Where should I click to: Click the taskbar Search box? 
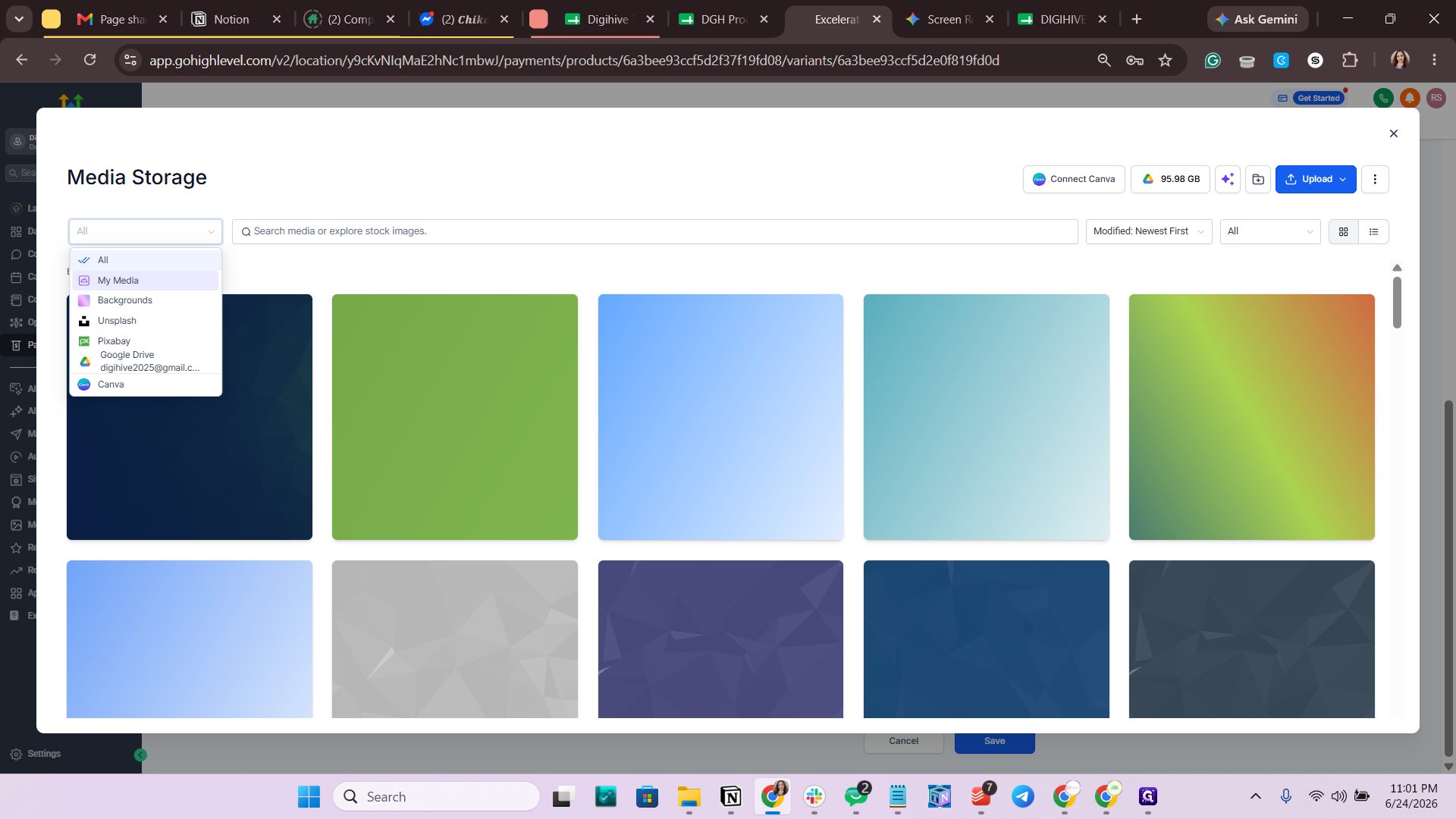point(437,797)
